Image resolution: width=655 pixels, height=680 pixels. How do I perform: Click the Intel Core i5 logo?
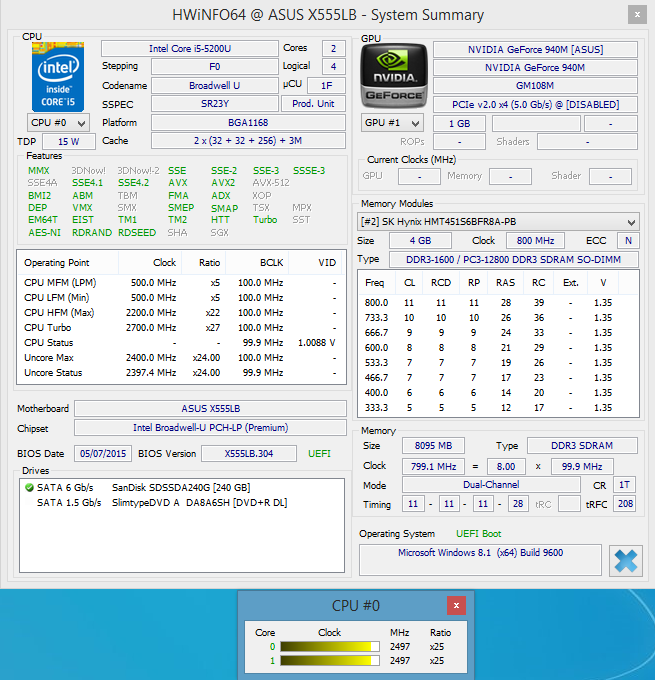[x=58, y=77]
